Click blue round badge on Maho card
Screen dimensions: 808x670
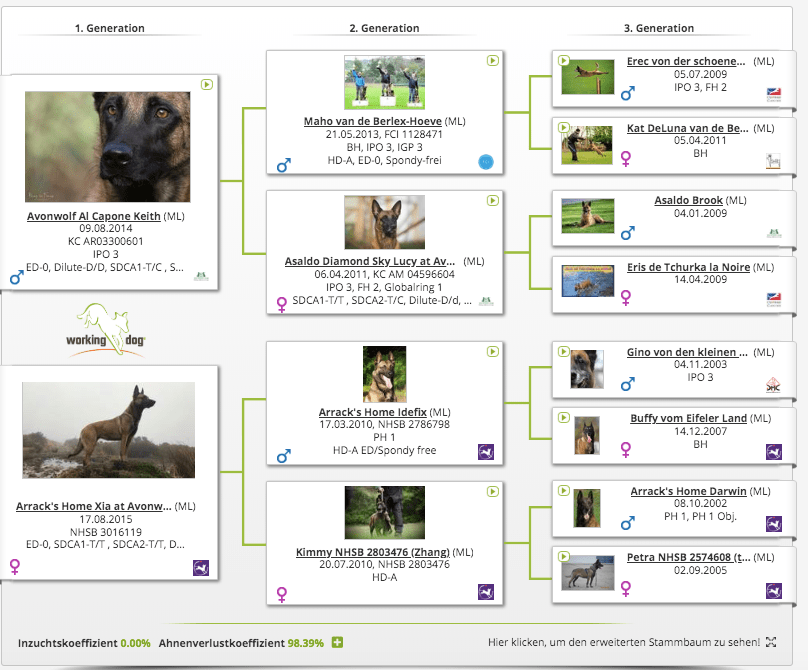point(486,162)
